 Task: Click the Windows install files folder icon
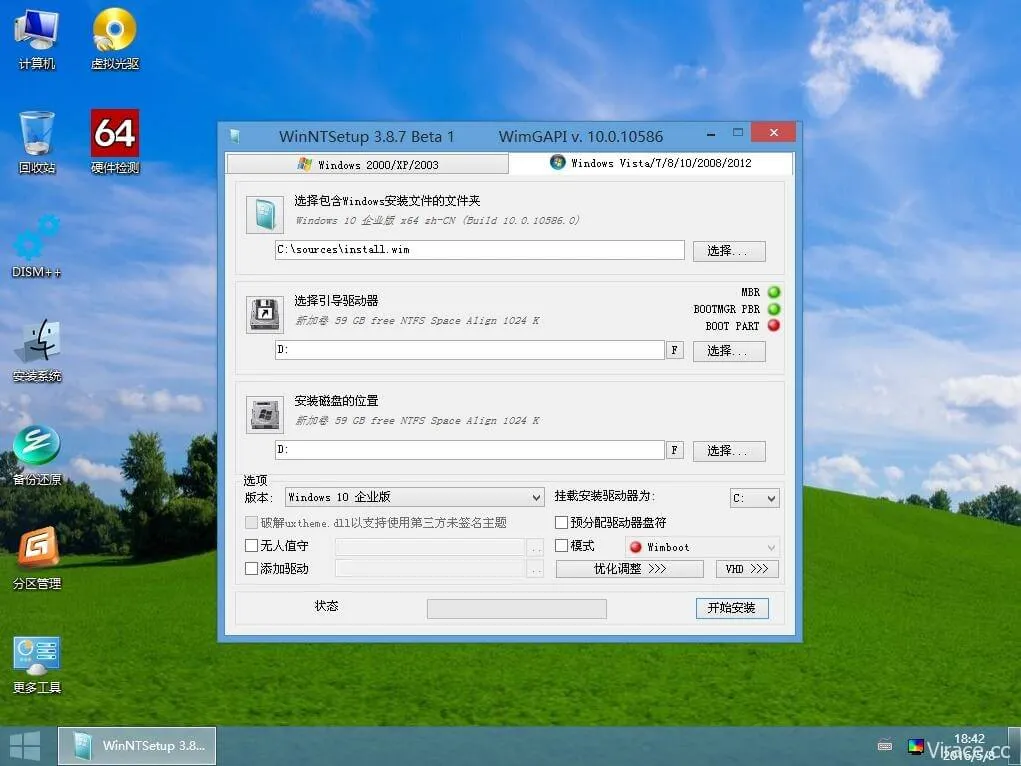(x=264, y=215)
